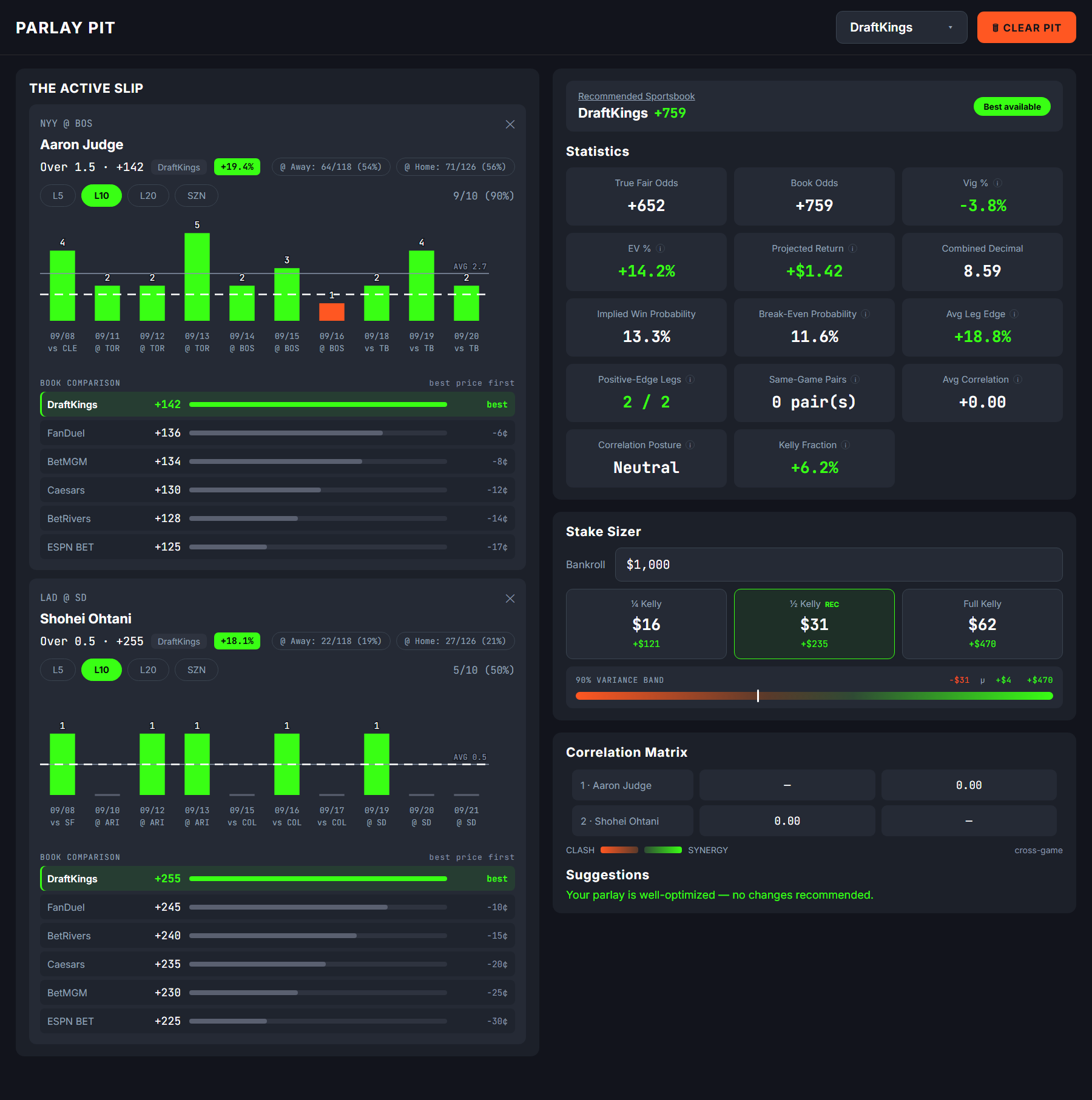
Task: Click Judge's Away 64/118 split chip
Action: click(331, 167)
